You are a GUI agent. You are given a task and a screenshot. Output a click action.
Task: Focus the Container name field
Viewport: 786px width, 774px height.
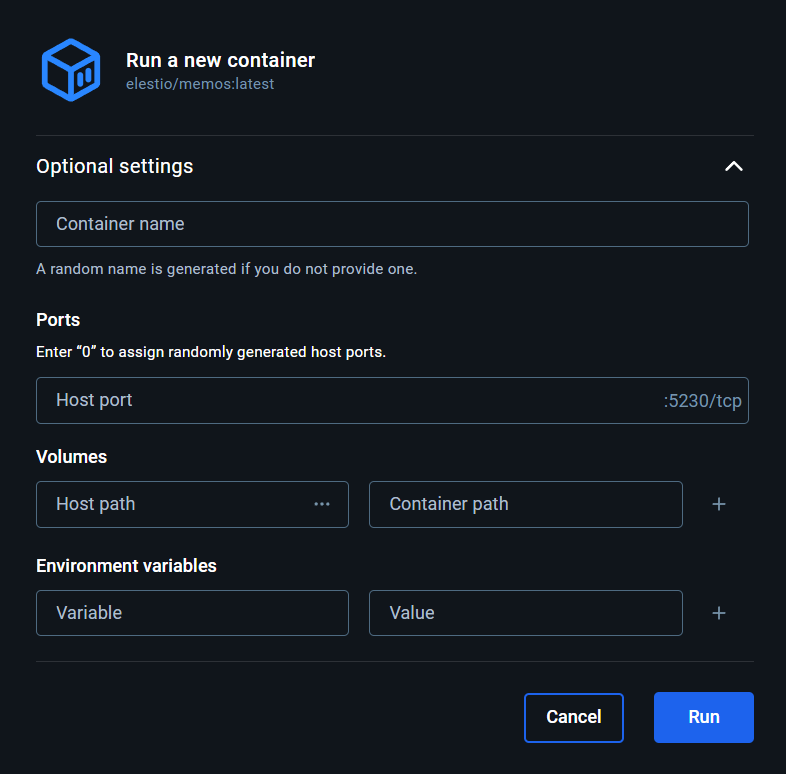[392, 224]
